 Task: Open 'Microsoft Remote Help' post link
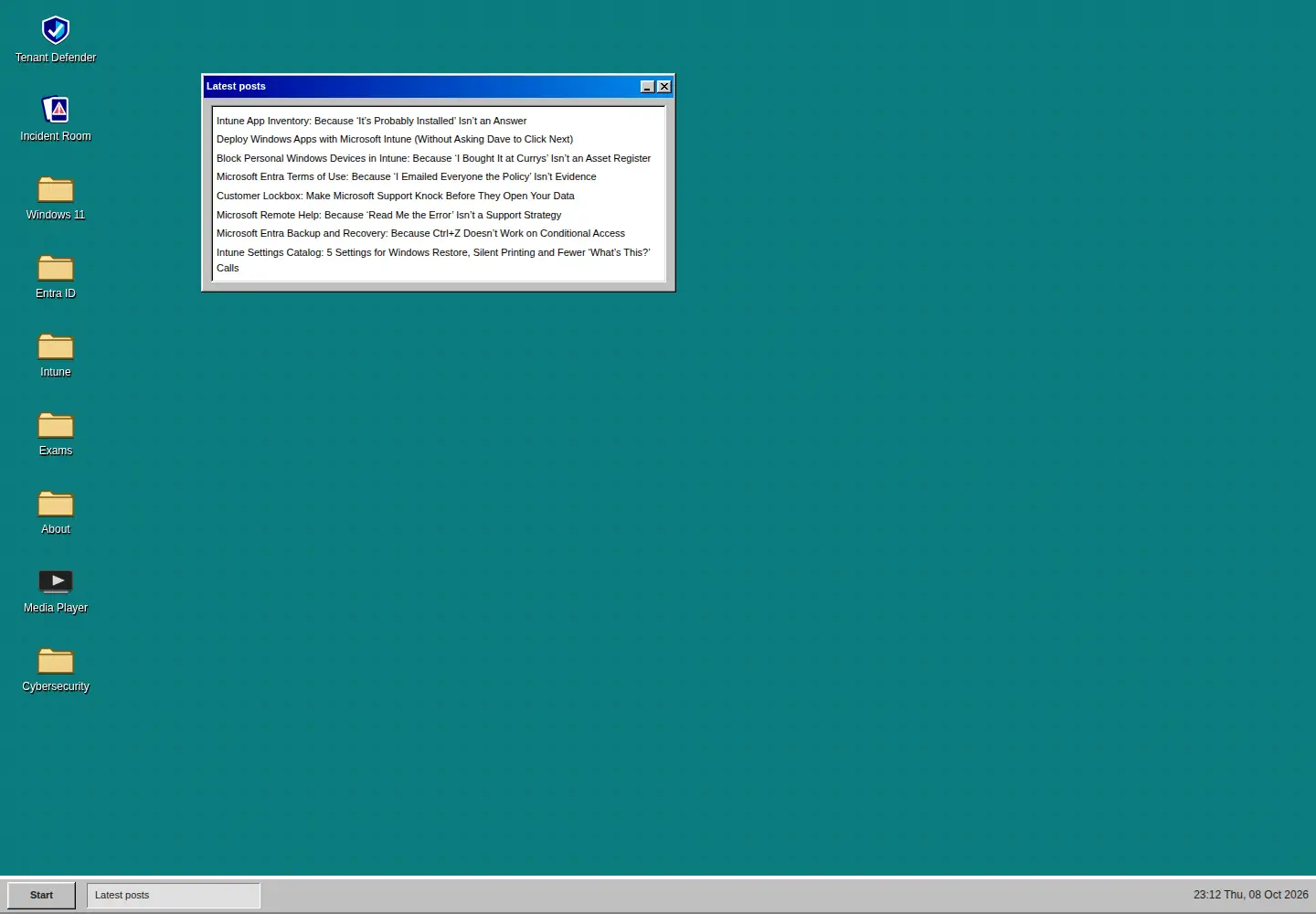tap(389, 215)
